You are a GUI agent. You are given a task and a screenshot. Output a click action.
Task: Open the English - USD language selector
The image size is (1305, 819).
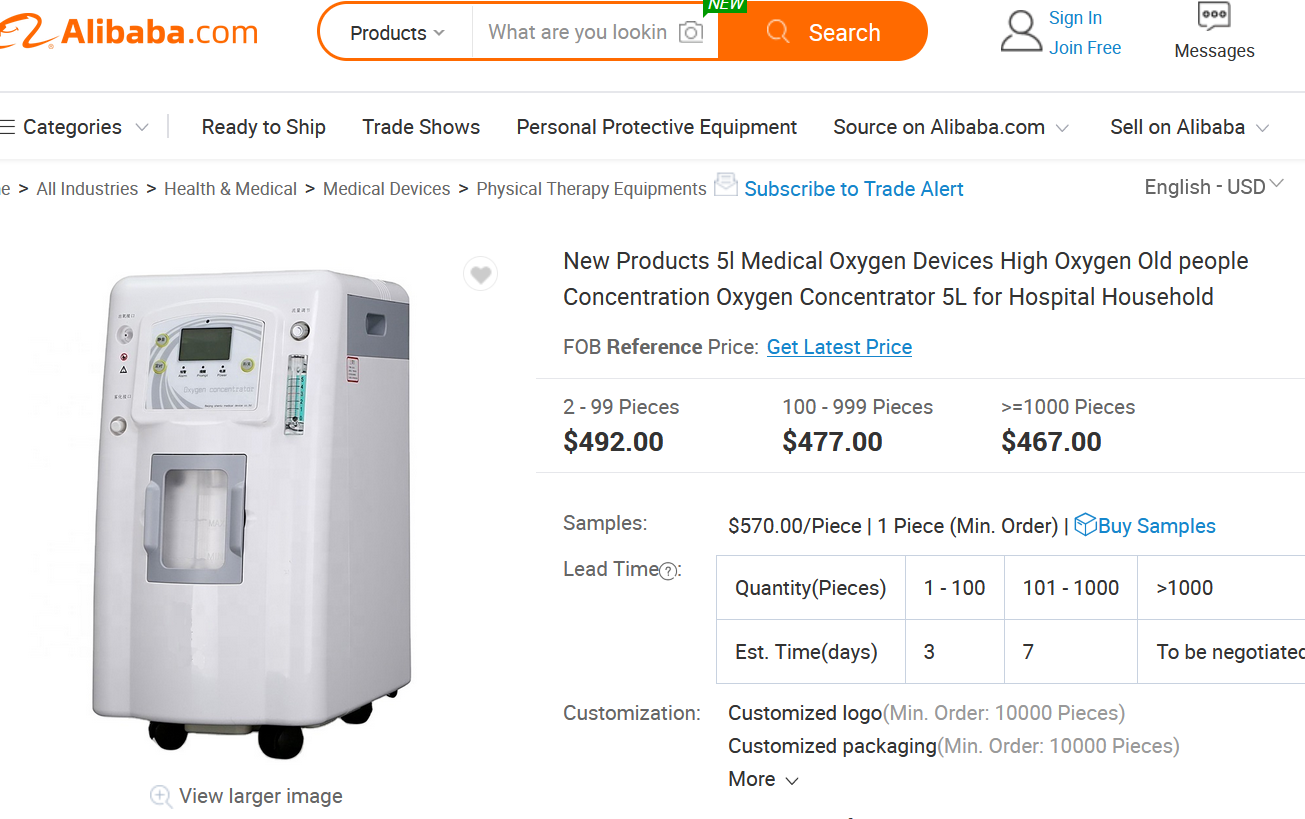coord(1213,187)
